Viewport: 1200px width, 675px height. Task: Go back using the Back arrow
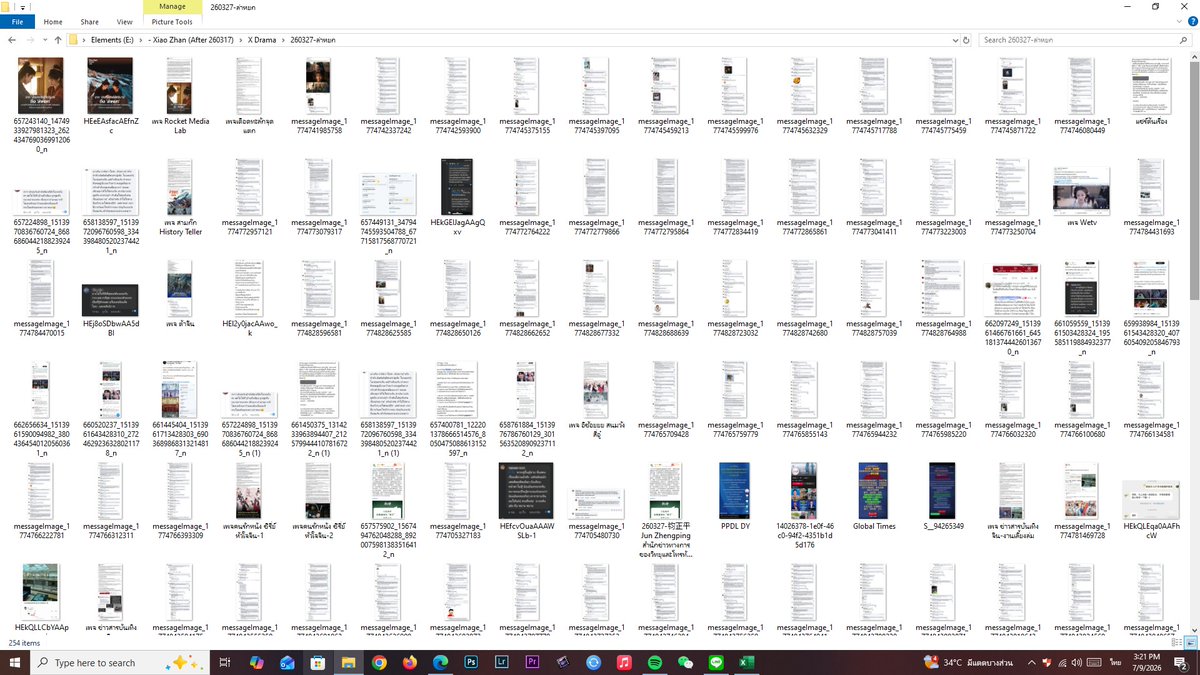coord(12,40)
